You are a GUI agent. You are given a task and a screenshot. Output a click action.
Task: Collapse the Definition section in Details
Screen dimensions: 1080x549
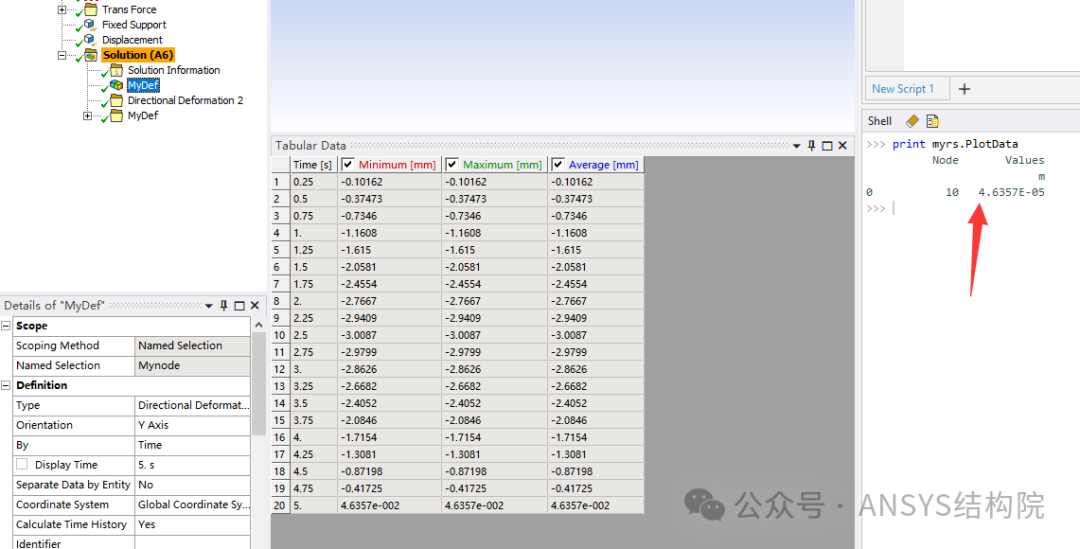(6, 385)
